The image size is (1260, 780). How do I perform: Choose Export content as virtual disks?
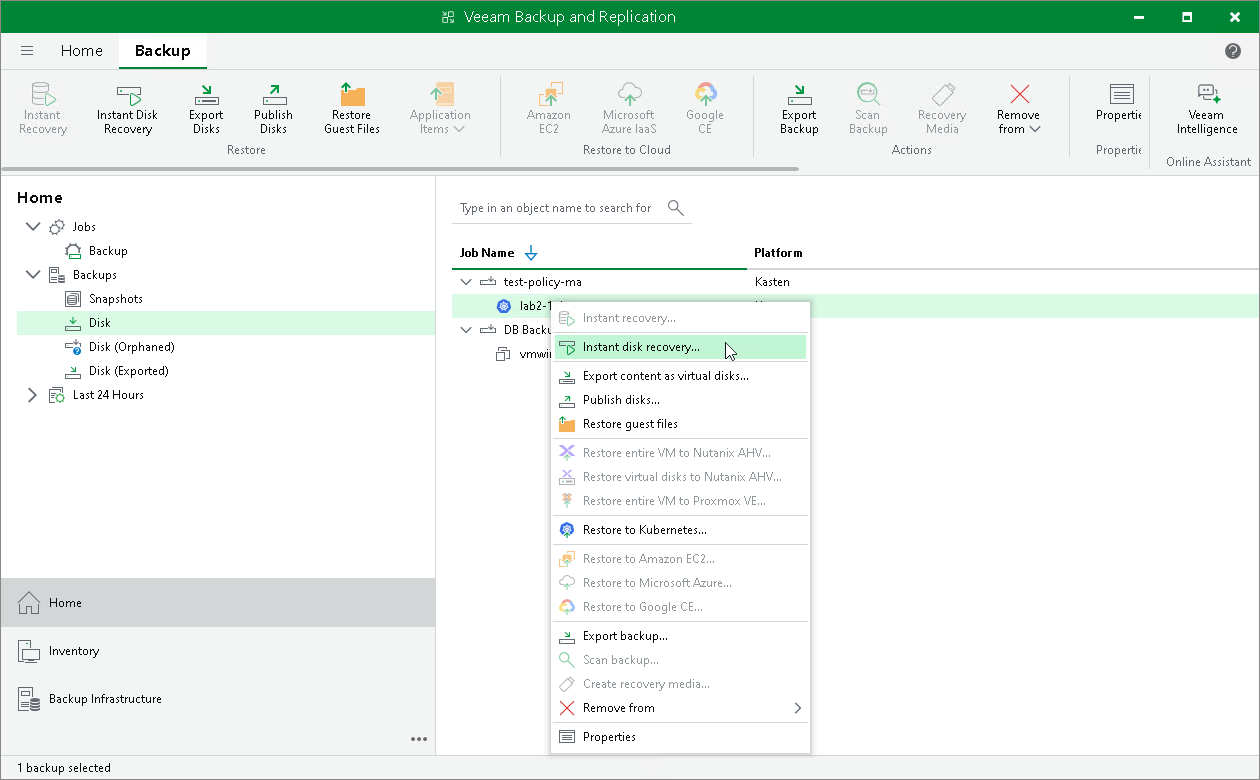[x=680, y=376]
